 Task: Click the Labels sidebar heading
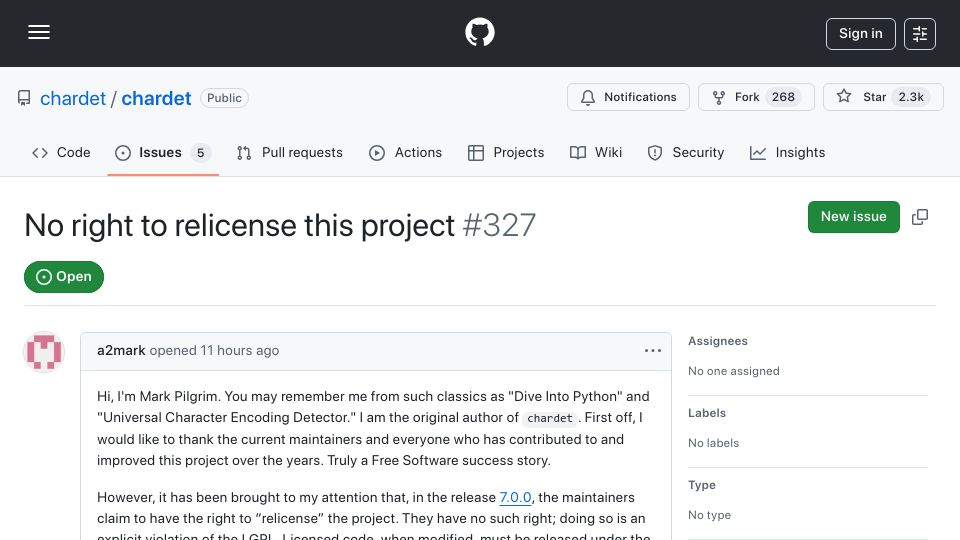coord(707,413)
